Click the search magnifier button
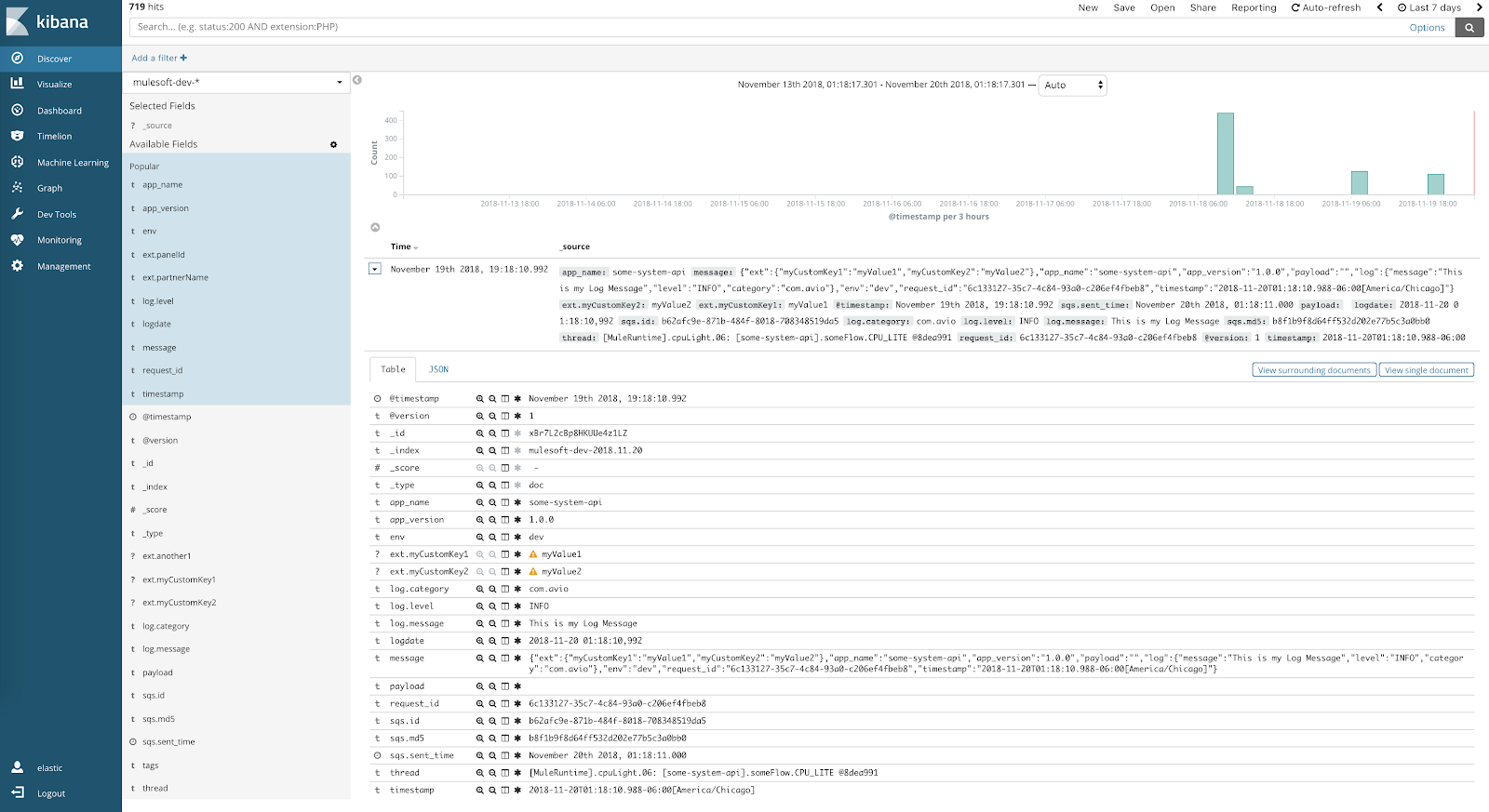Screen dimensions: 1489x812 (1469, 28)
